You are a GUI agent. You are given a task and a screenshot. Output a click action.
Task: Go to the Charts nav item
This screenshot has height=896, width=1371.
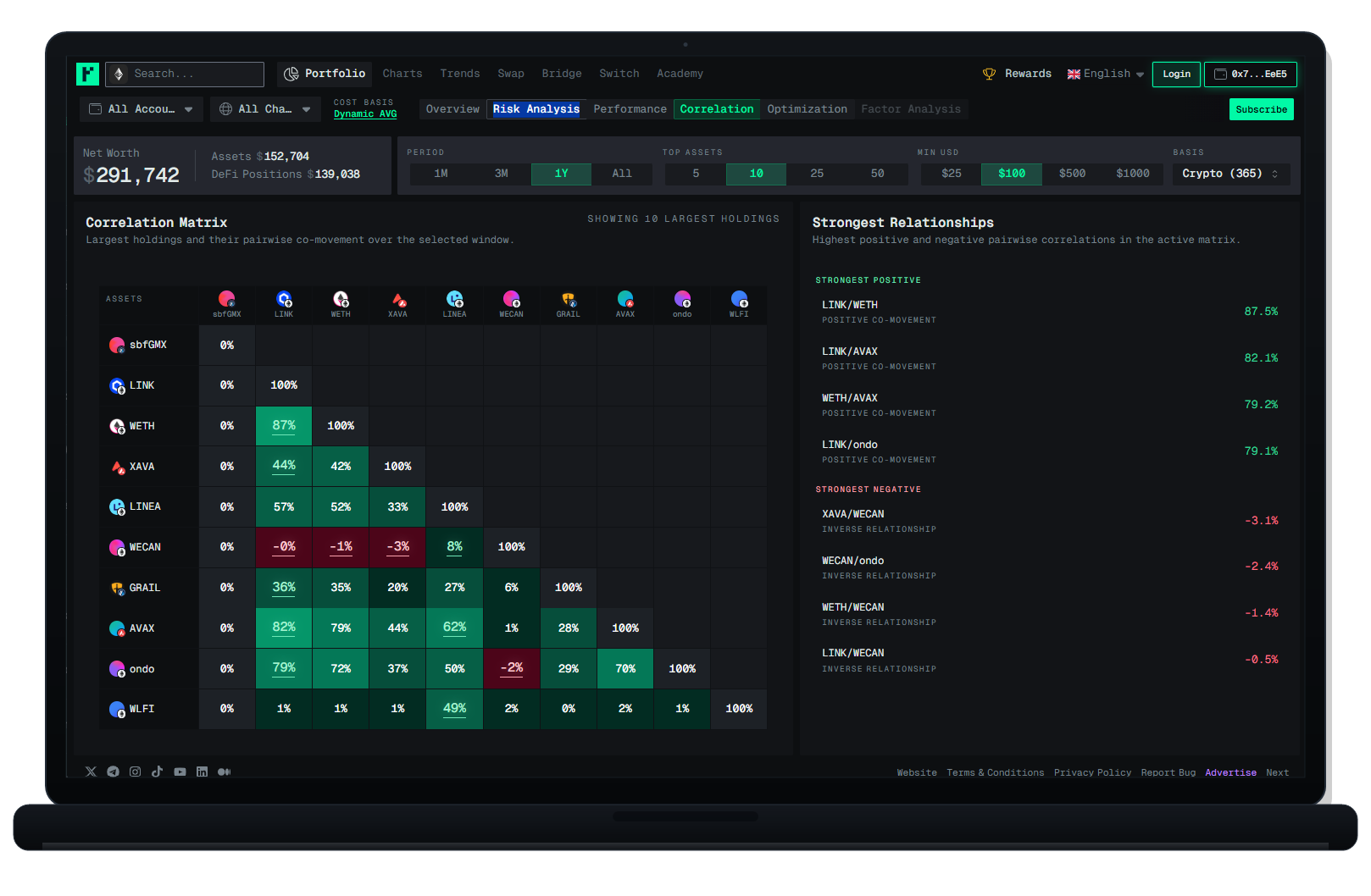tap(402, 74)
